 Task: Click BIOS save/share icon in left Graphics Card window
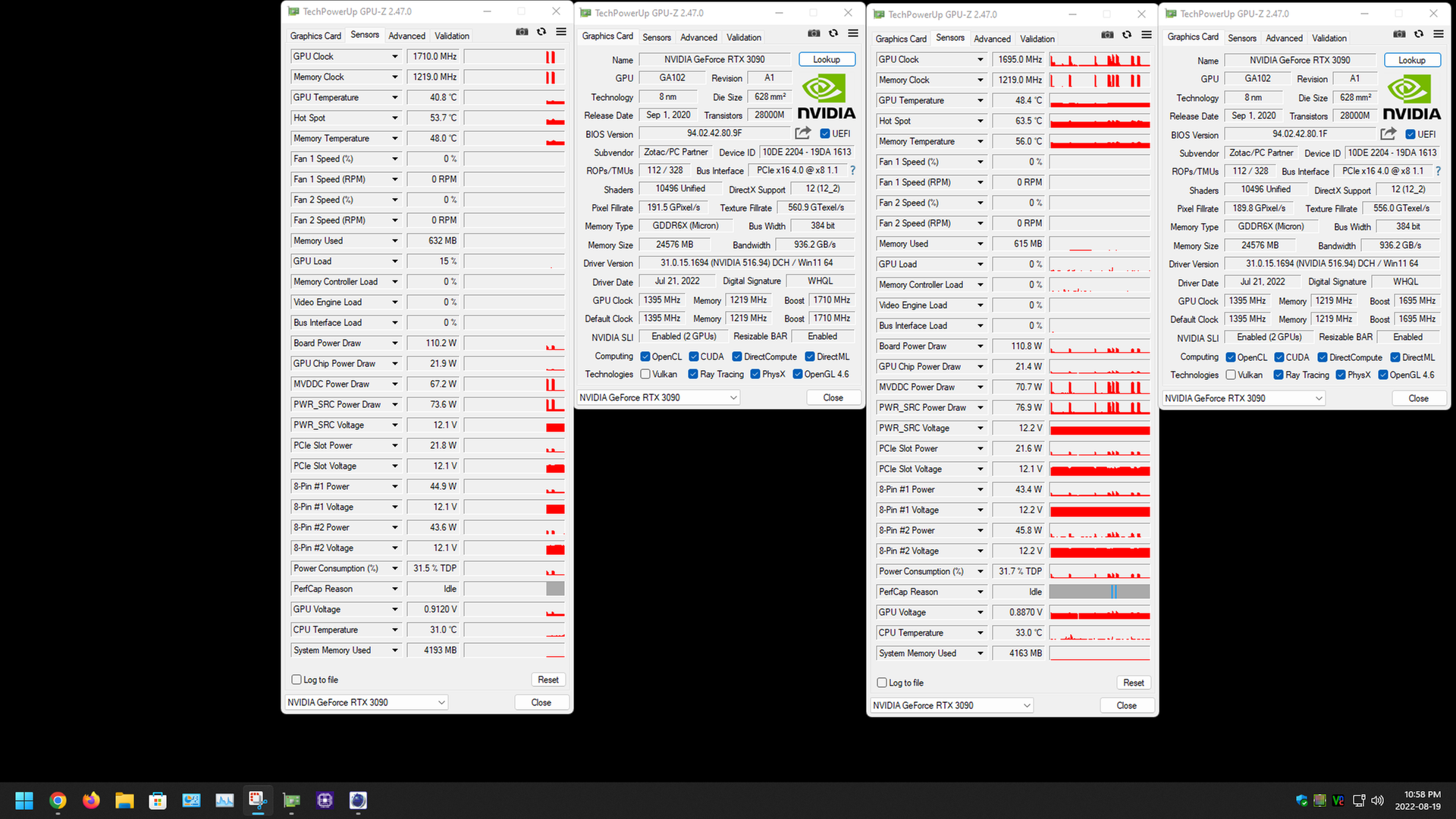pos(802,133)
